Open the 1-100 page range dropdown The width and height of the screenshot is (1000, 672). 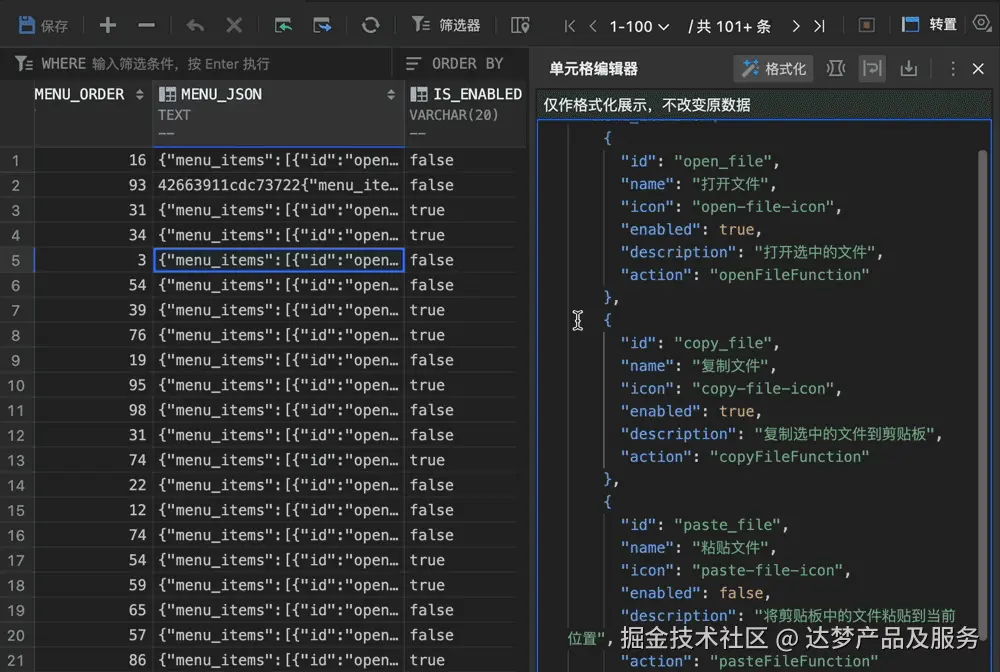[x=639, y=26]
